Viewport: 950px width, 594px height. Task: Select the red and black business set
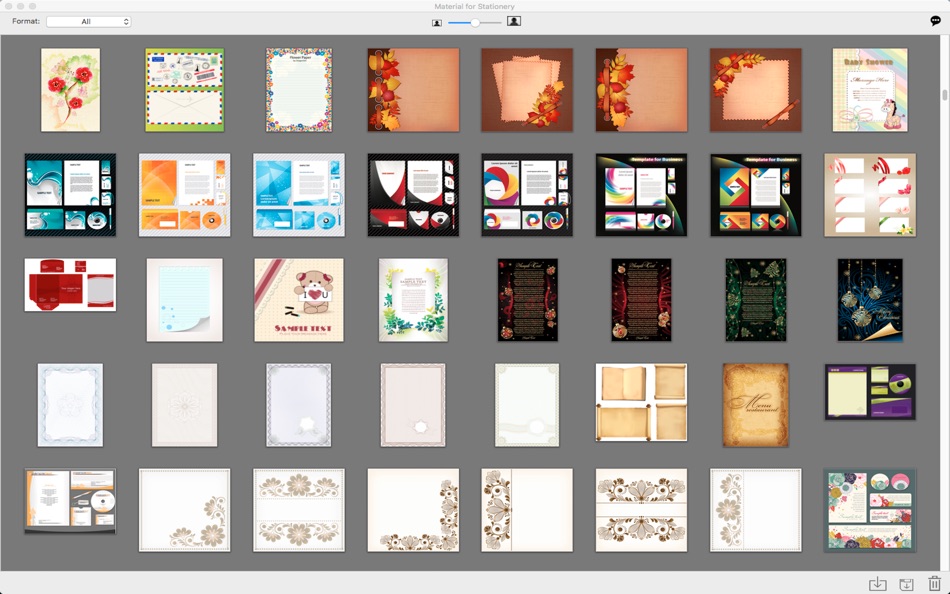tap(413, 195)
